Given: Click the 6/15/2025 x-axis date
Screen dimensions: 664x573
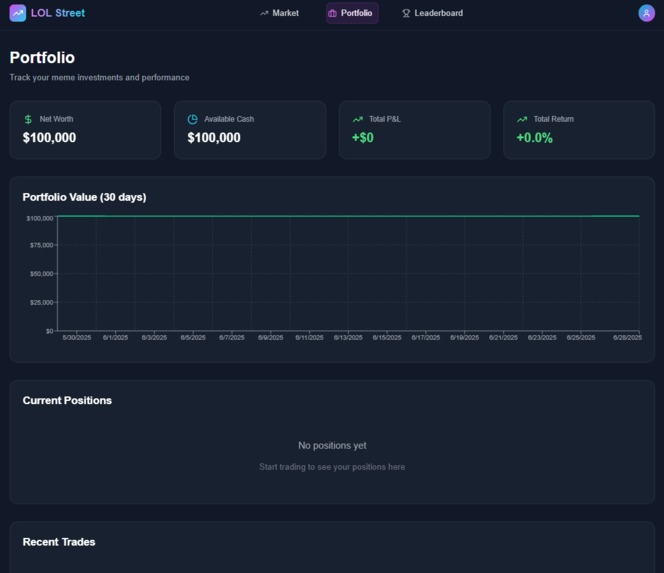Looking at the screenshot, I should coord(387,338).
